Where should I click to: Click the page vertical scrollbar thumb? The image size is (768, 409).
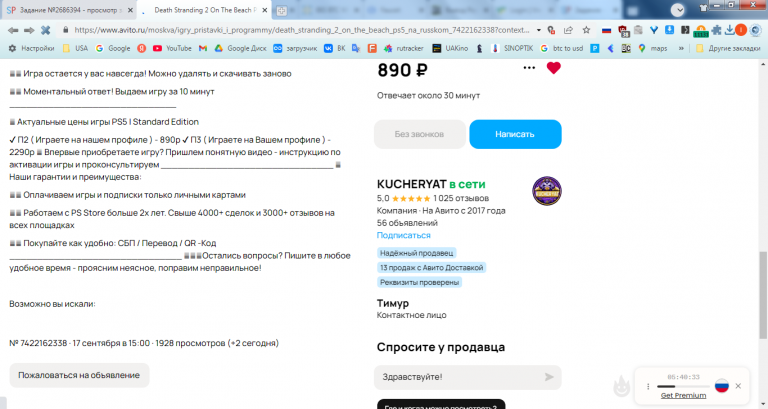[763, 295]
